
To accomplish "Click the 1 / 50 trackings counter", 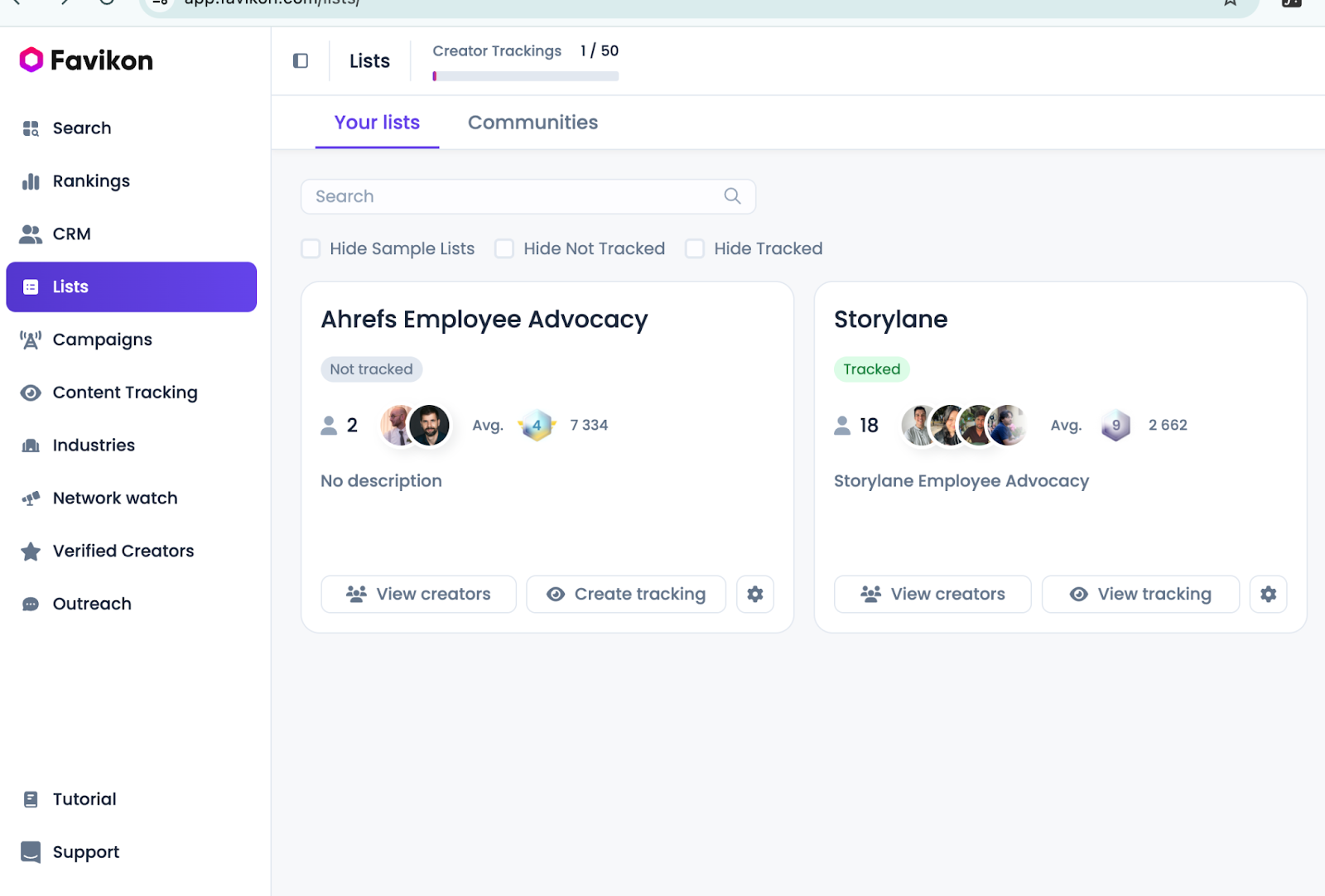I will (600, 51).
